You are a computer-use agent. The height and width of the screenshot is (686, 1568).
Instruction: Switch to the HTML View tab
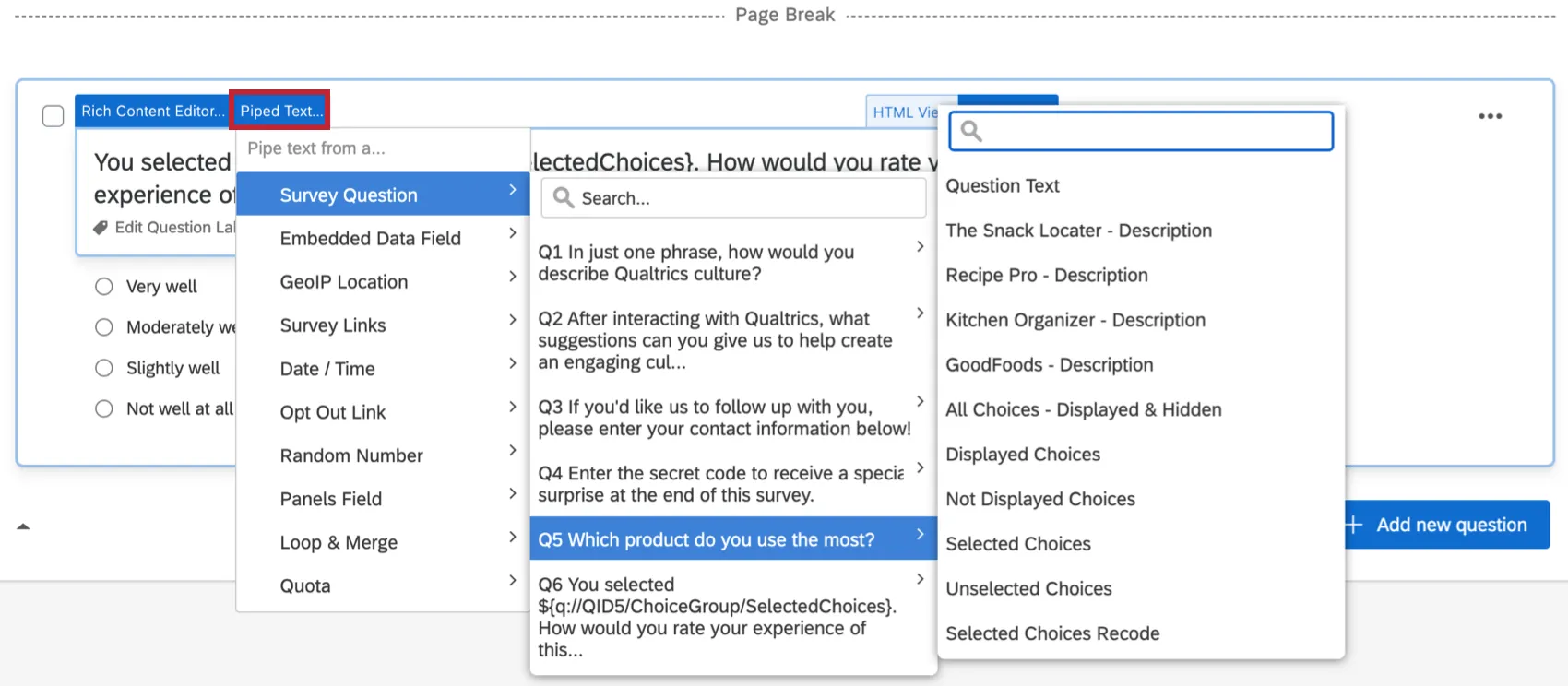[x=905, y=112]
